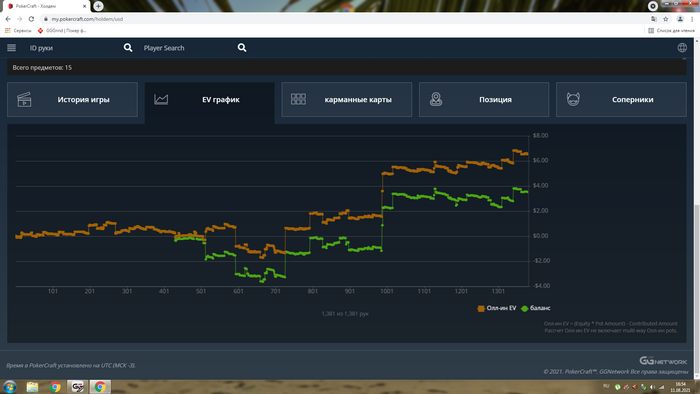Bookmark this page with the star icon
Viewport: 700px width, 394px height.
[x=666, y=19]
